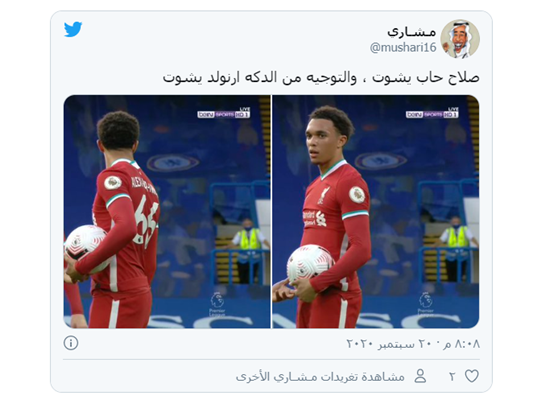Viewport: 550px width, 400px height.
Task: Click the football held in left photo
Action: pos(86,248)
